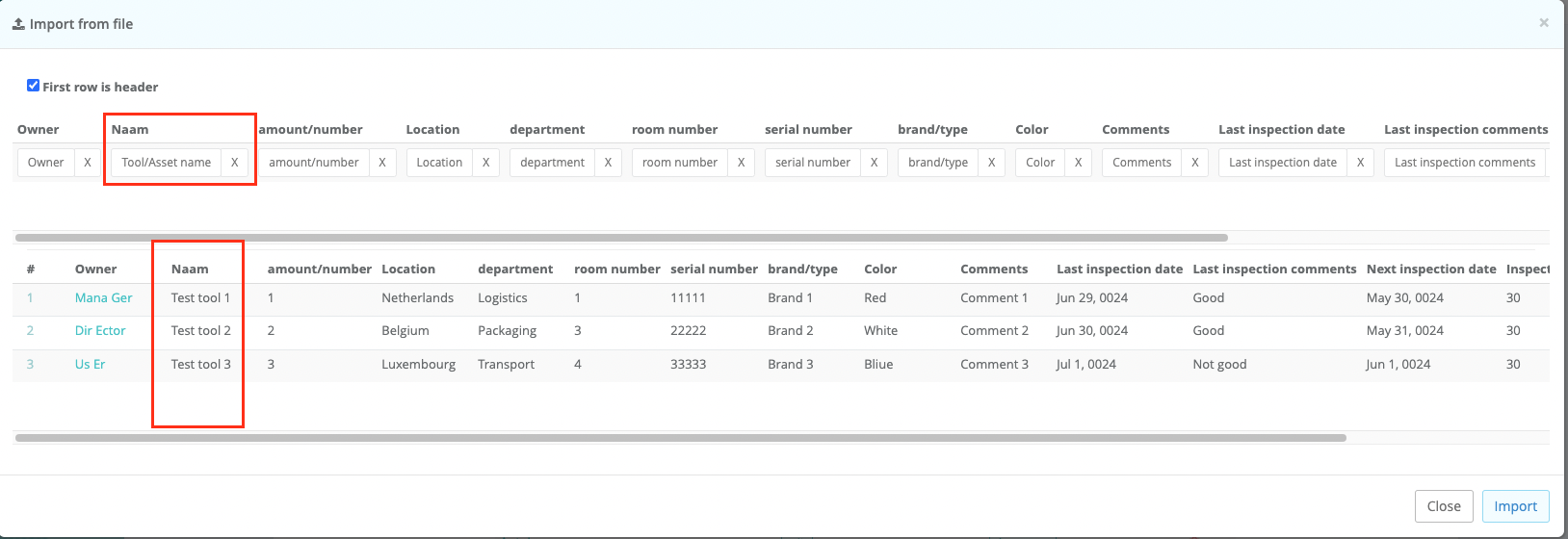Open the Mana Ger owner link
1568x539 pixels.
click(104, 298)
